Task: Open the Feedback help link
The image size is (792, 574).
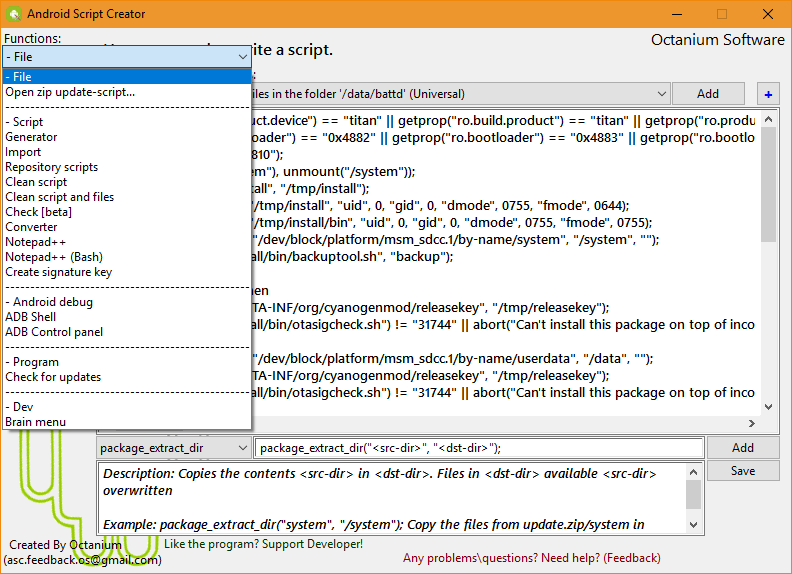Action: [532, 558]
